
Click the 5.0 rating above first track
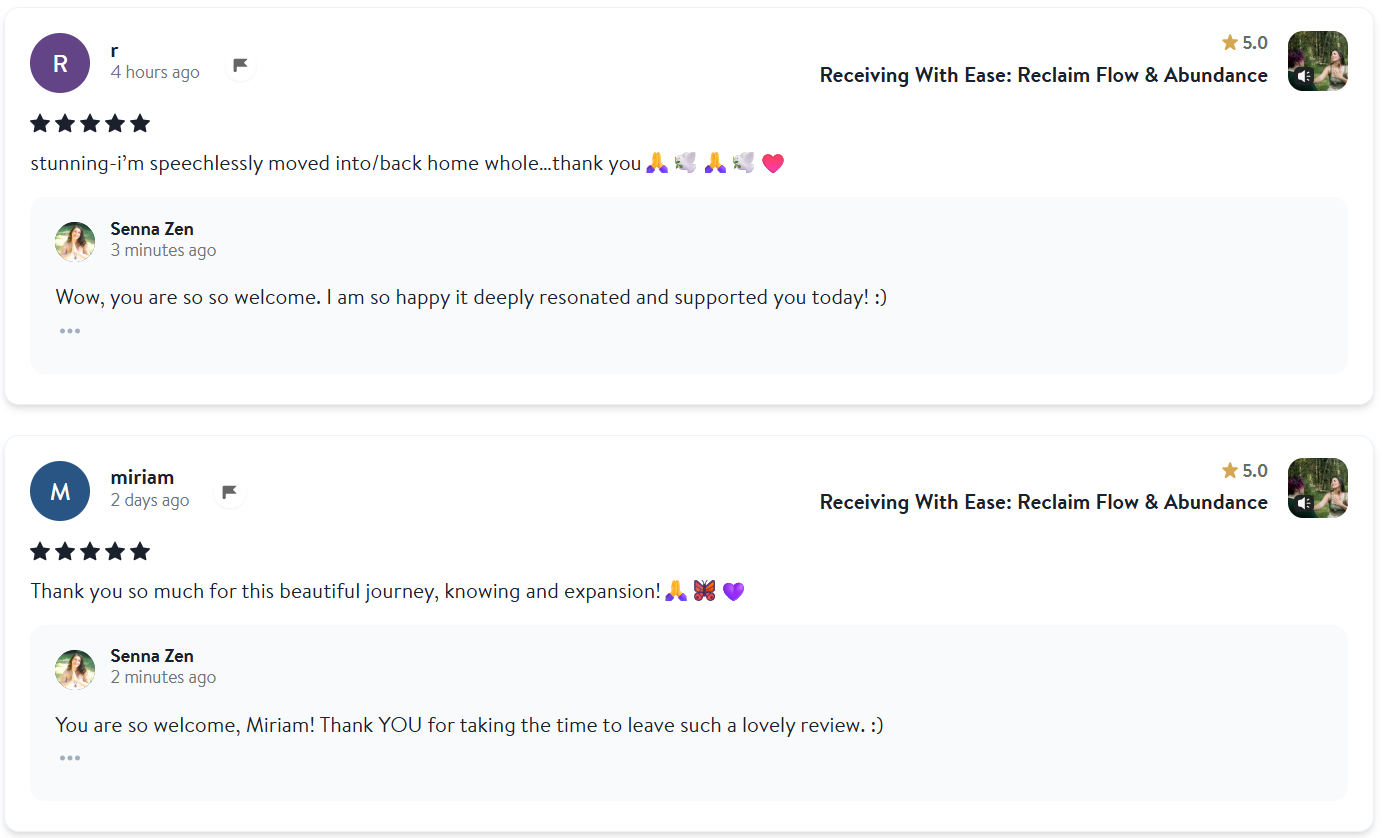pyautogui.click(x=1245, y=43)
